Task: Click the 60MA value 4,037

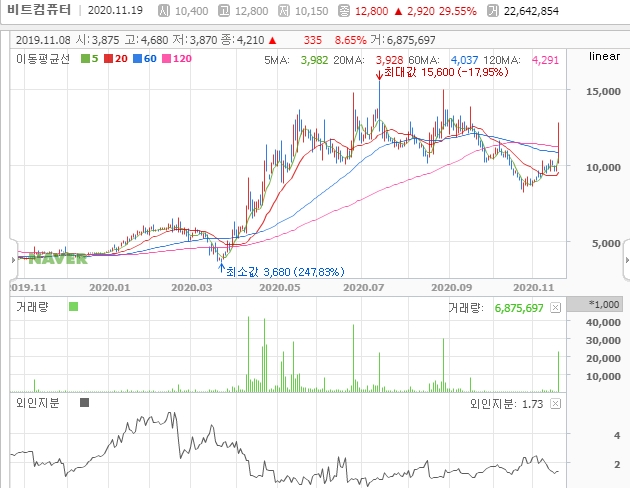Action: [464, 60]
